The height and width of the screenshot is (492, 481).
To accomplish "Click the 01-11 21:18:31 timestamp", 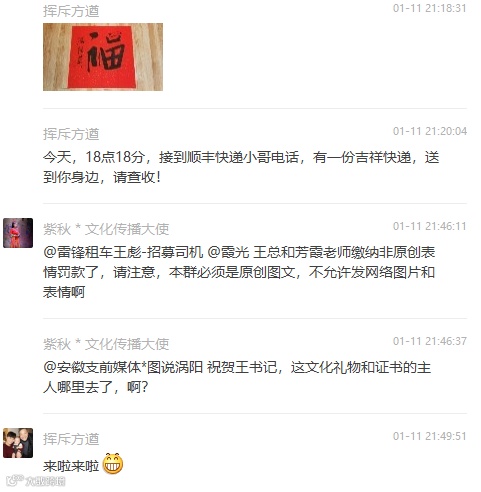I will tap(430, 8).
